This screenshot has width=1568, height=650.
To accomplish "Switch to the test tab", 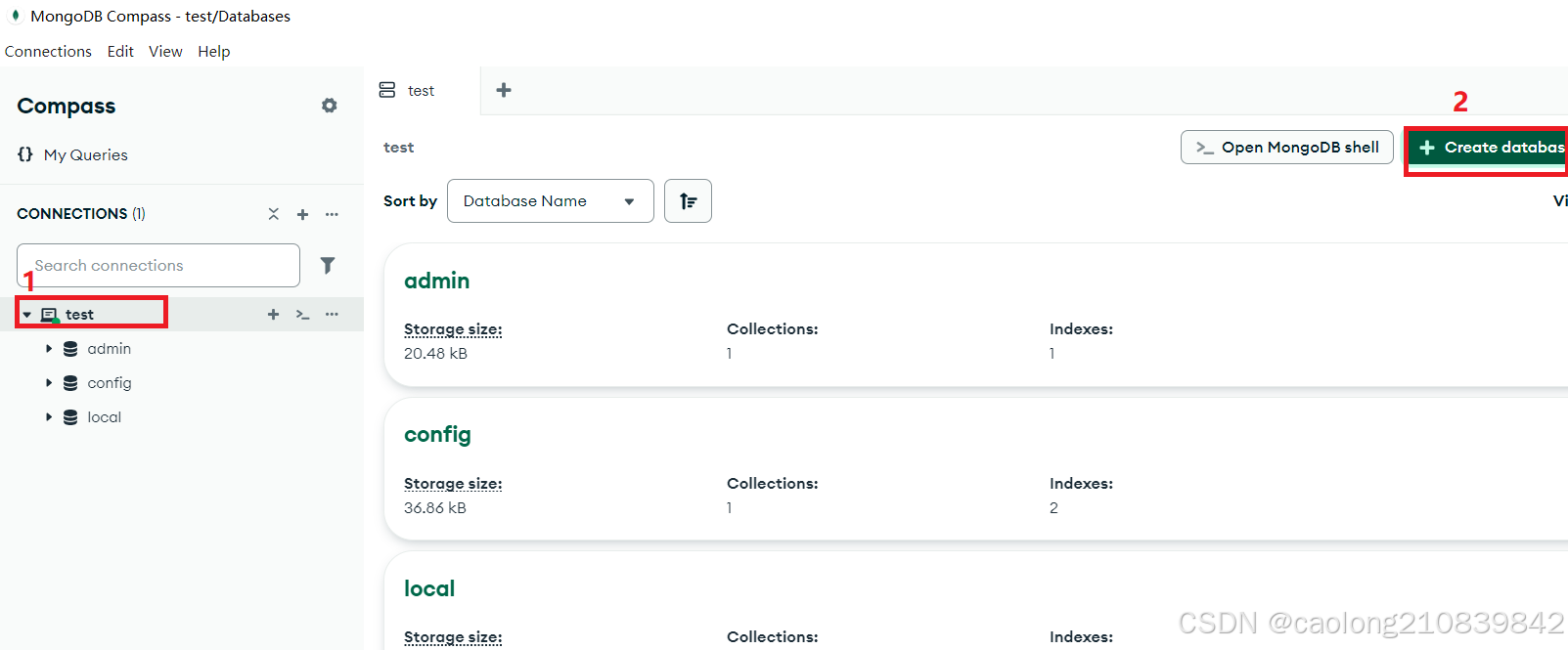I will coord(422,90).
